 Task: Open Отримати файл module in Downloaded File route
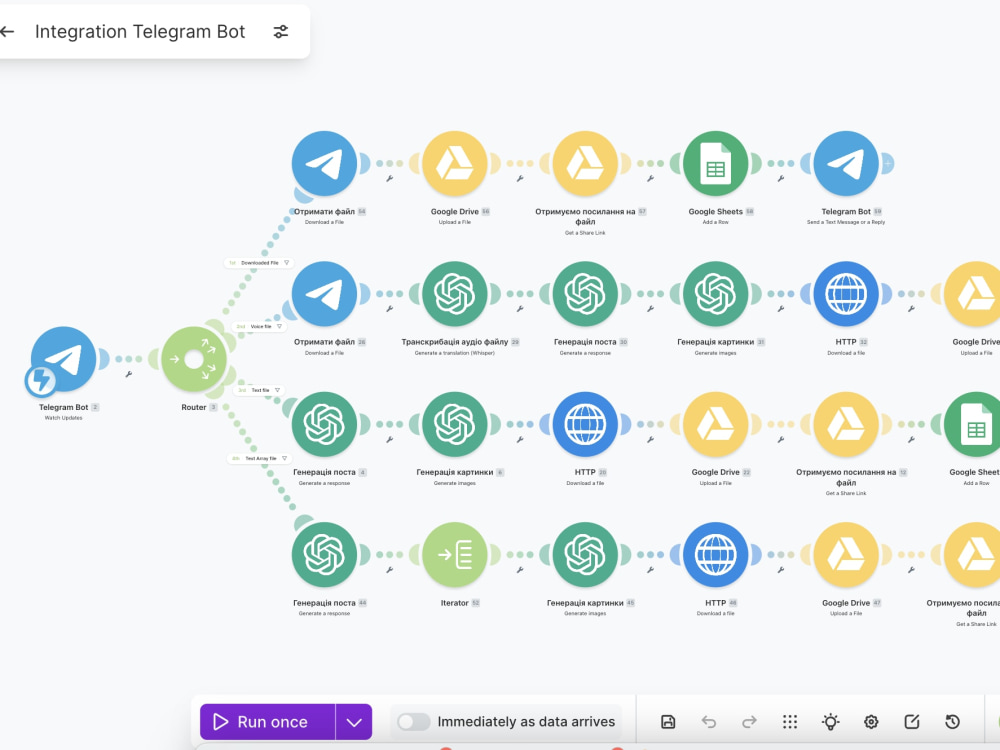[325, 163]
